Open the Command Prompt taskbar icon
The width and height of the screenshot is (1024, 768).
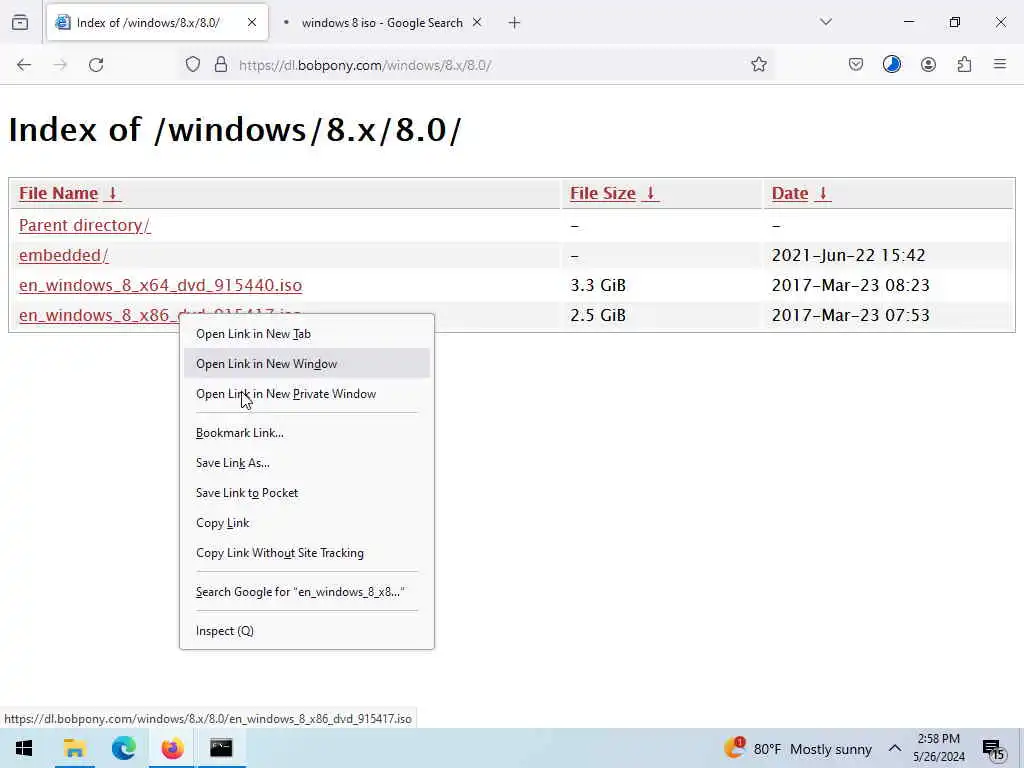point(221,748)
